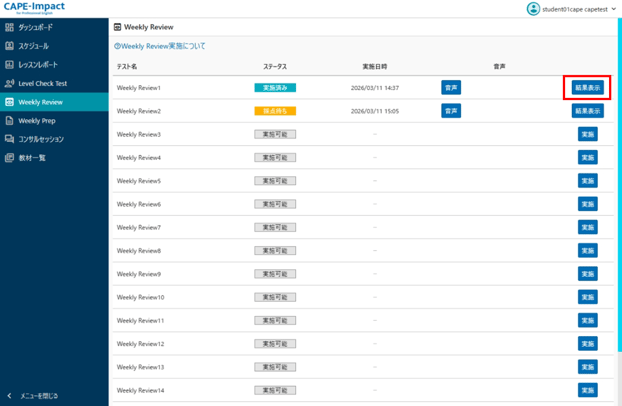Viewport: 622px width, 406px height.
Task: Play 音声 for Weekly Review1
Action: 451,88
